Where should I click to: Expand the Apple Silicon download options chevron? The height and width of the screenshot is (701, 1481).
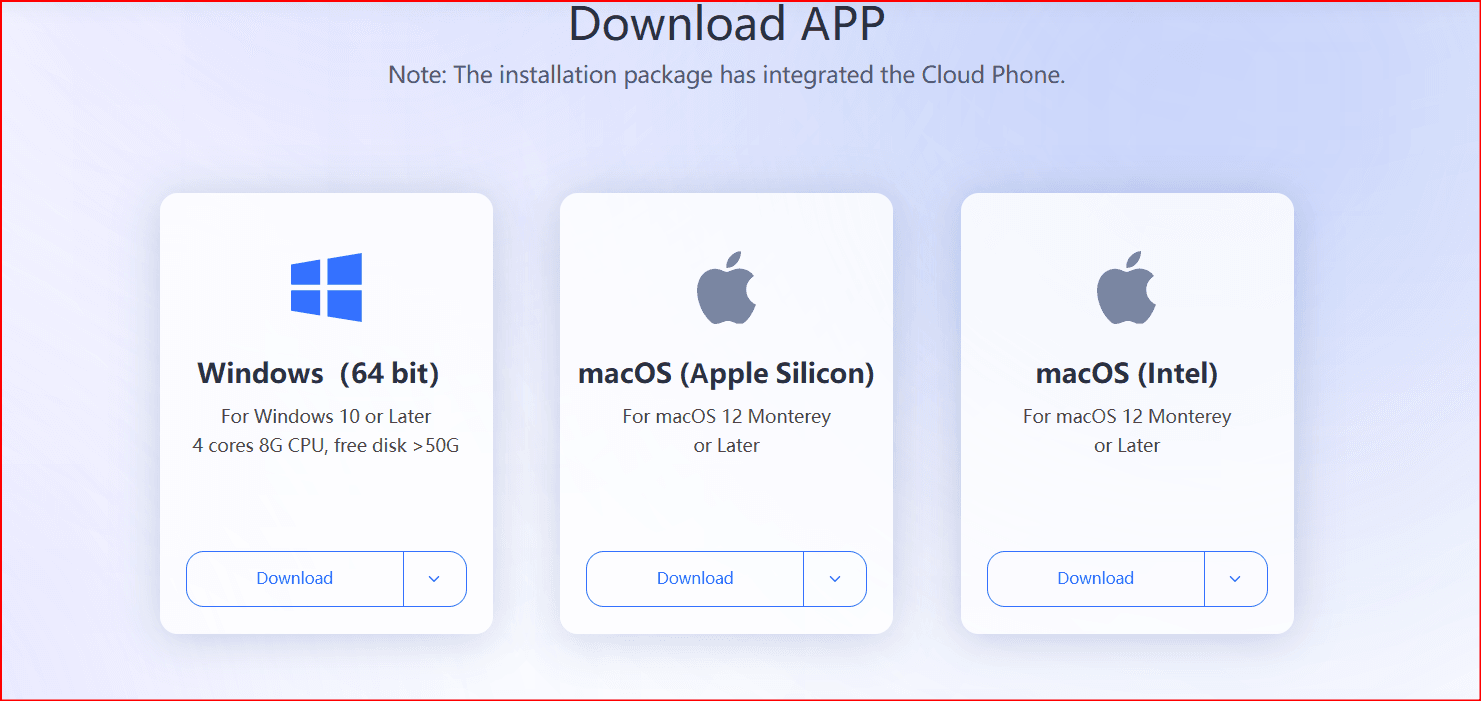pyautogui.click(x=835, y=578)
